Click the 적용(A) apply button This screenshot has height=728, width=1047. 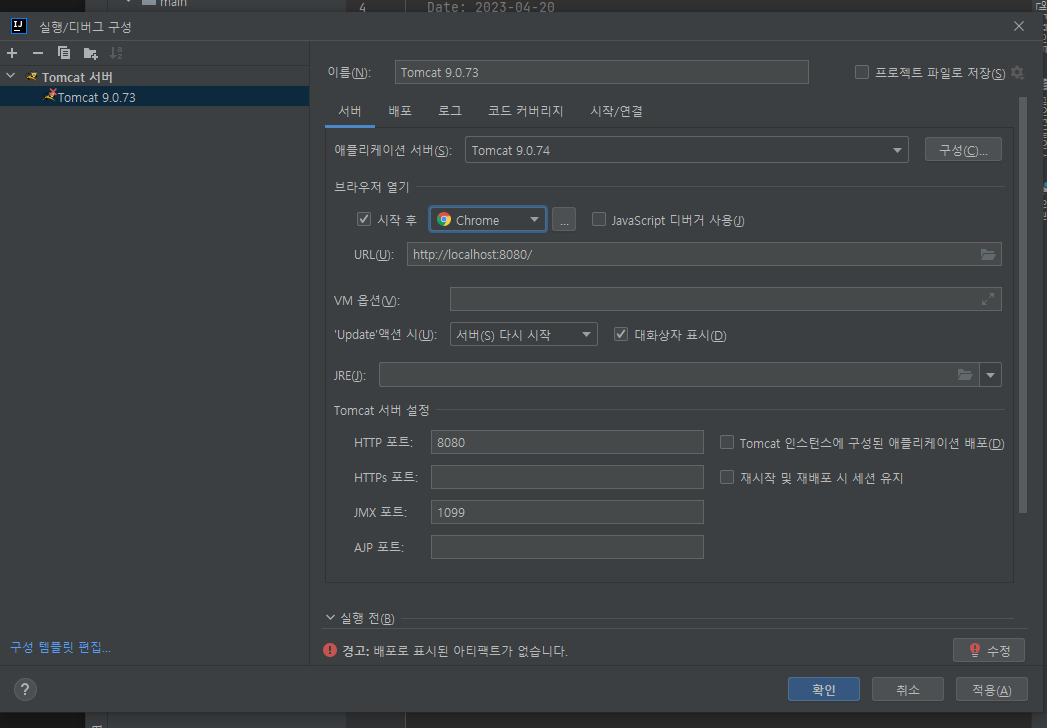(x=992, y=689)
